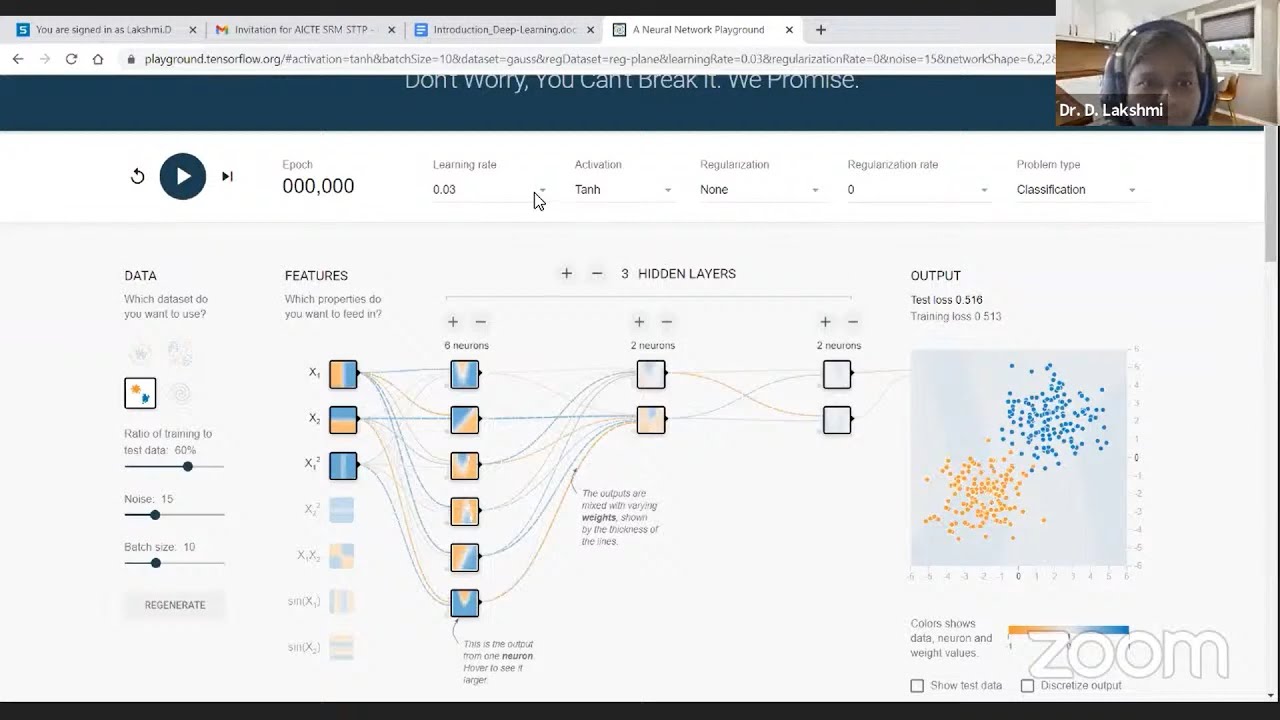Enable the X1X2 product feature
This screenshot has height=720, width=1280.
coord(341,556)
